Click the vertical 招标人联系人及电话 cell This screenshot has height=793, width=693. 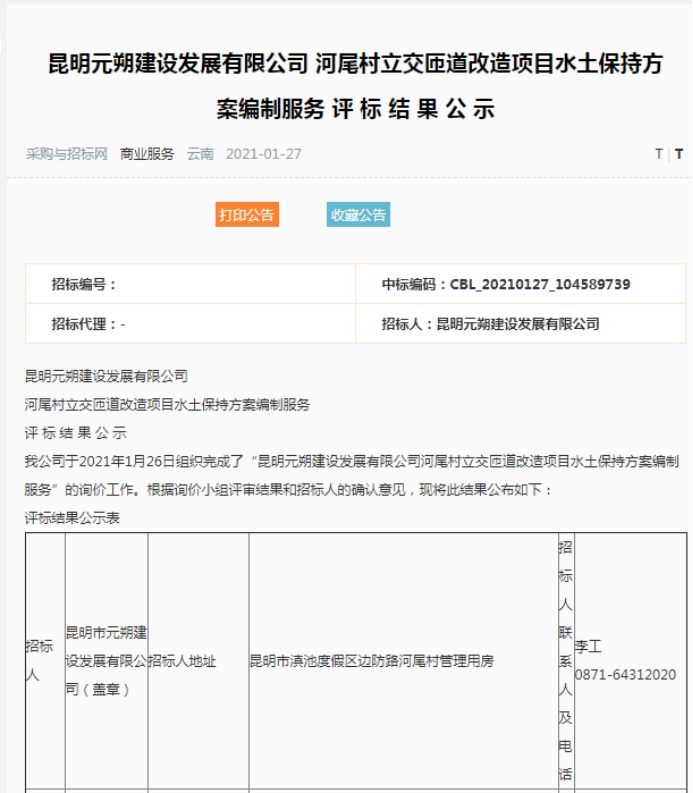[565, 661]
